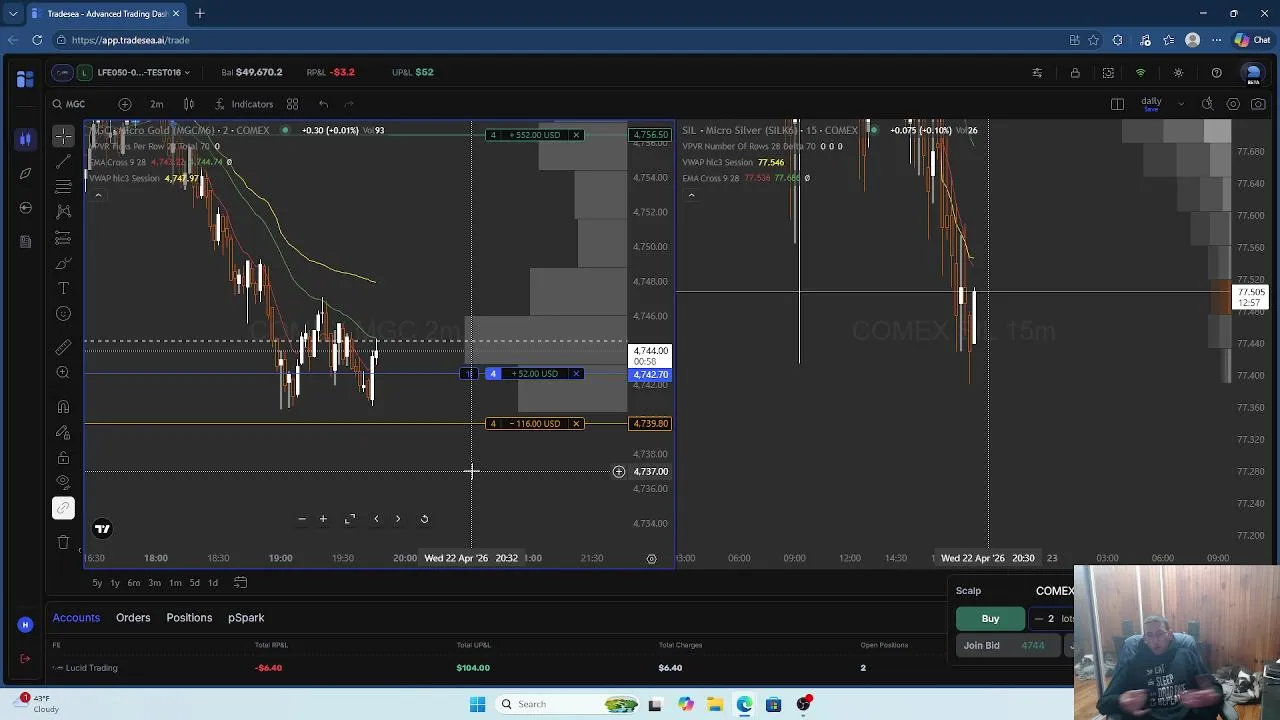1280x720 pixels.
Task: Click the undo arrow in chart toolbar
Action: click(x=323, y=104)
